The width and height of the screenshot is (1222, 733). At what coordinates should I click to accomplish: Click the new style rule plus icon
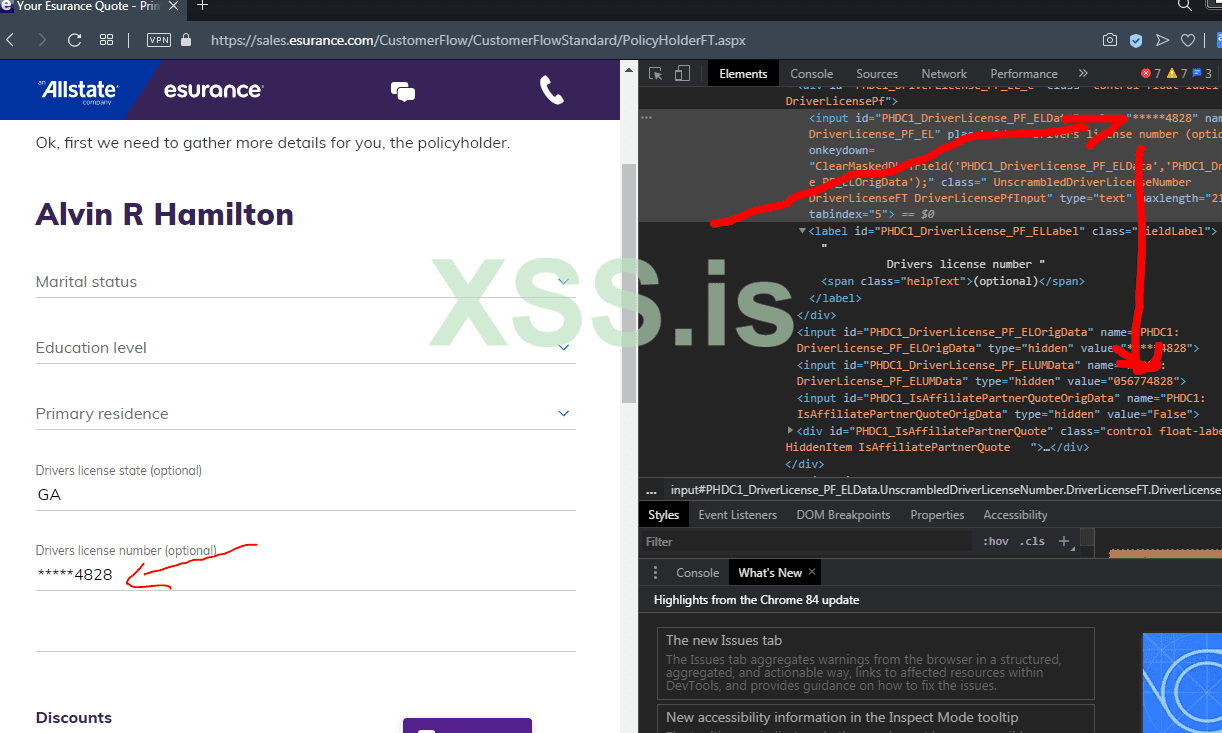1064,542
